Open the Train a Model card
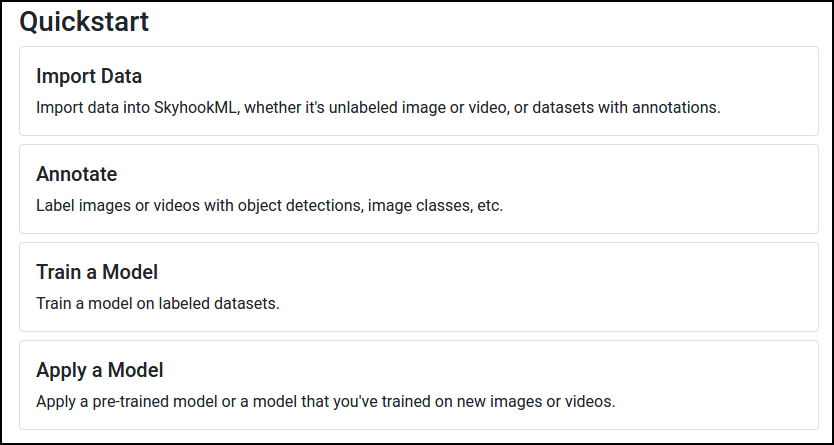 (x=419, y=287)
